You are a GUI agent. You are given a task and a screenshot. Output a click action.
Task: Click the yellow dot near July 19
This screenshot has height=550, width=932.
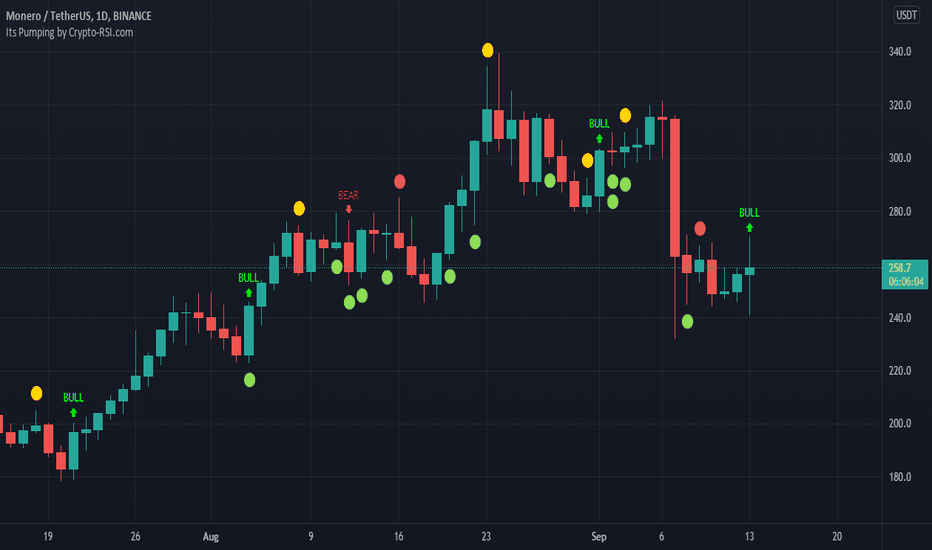pos(36,393)
